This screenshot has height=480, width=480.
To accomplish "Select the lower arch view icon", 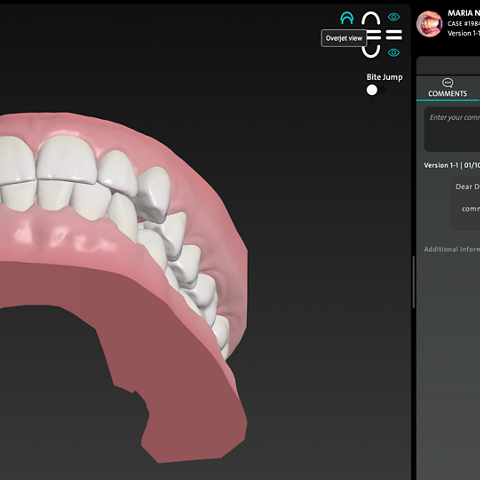I will 371,51.
